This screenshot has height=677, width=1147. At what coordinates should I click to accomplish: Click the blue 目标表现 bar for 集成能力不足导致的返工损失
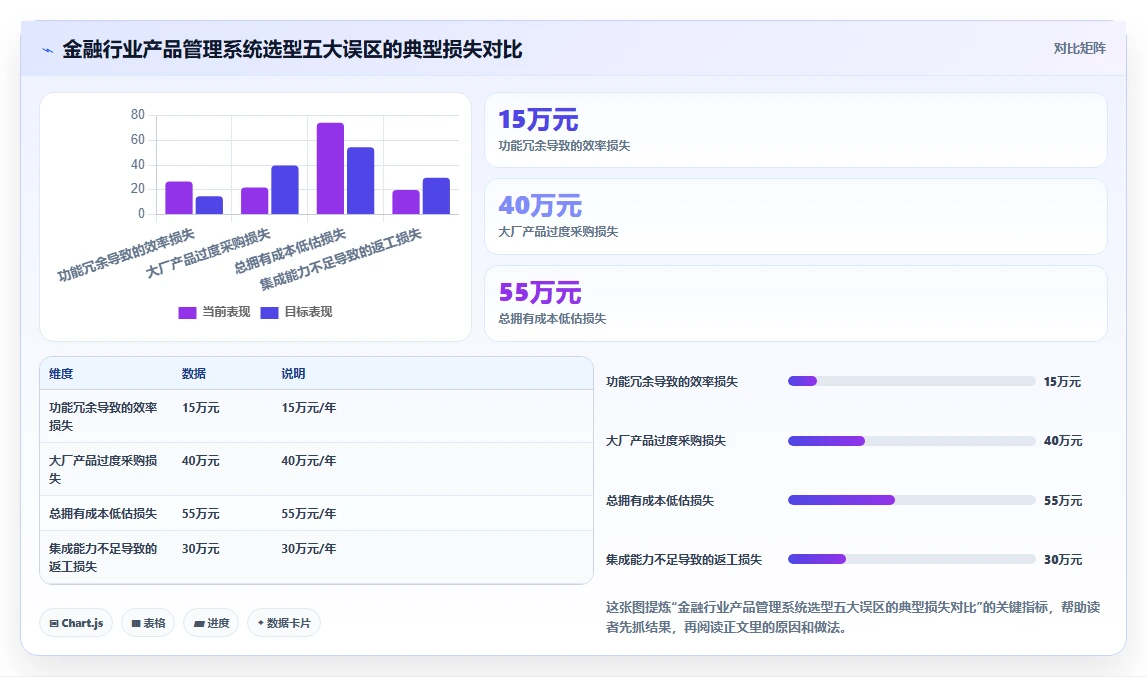tap(436, 196)
